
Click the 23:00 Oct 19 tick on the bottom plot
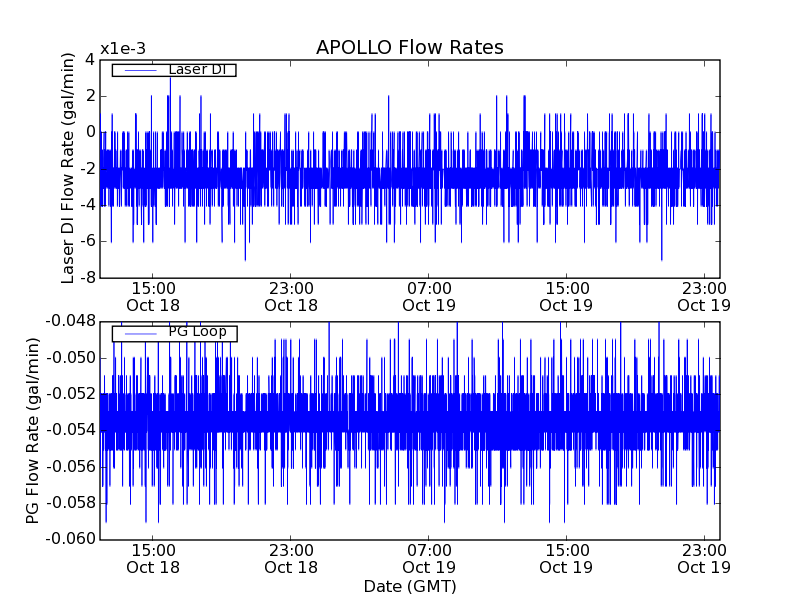pos(705,558)
